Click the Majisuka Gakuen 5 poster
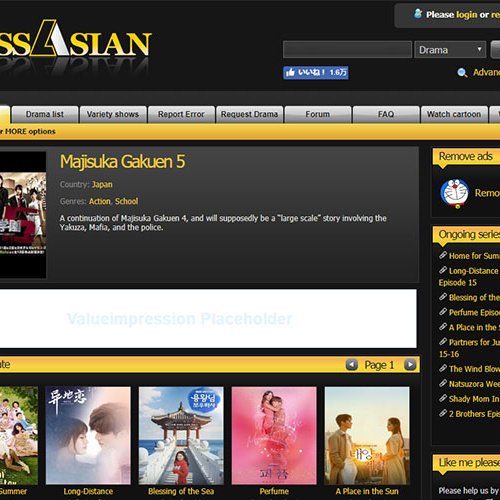This screenshot has height=500, width=500. pos(23,215)
